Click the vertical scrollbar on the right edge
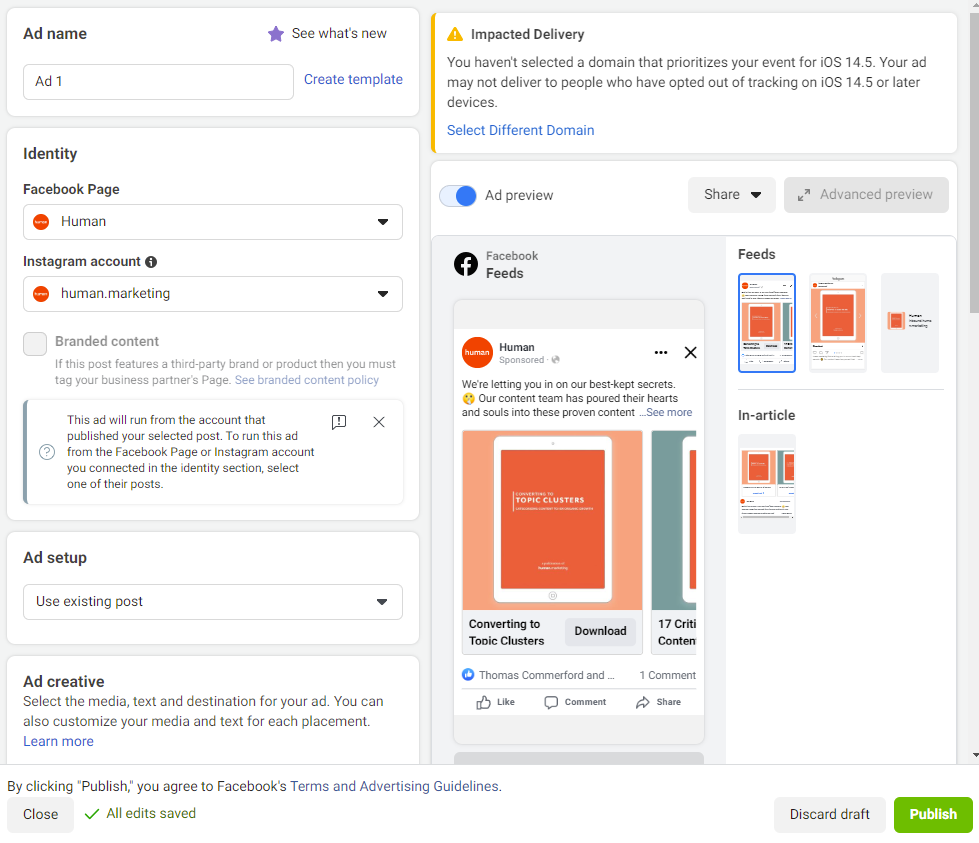The width and height of the screenshot is (979, 843). (975, 162)
